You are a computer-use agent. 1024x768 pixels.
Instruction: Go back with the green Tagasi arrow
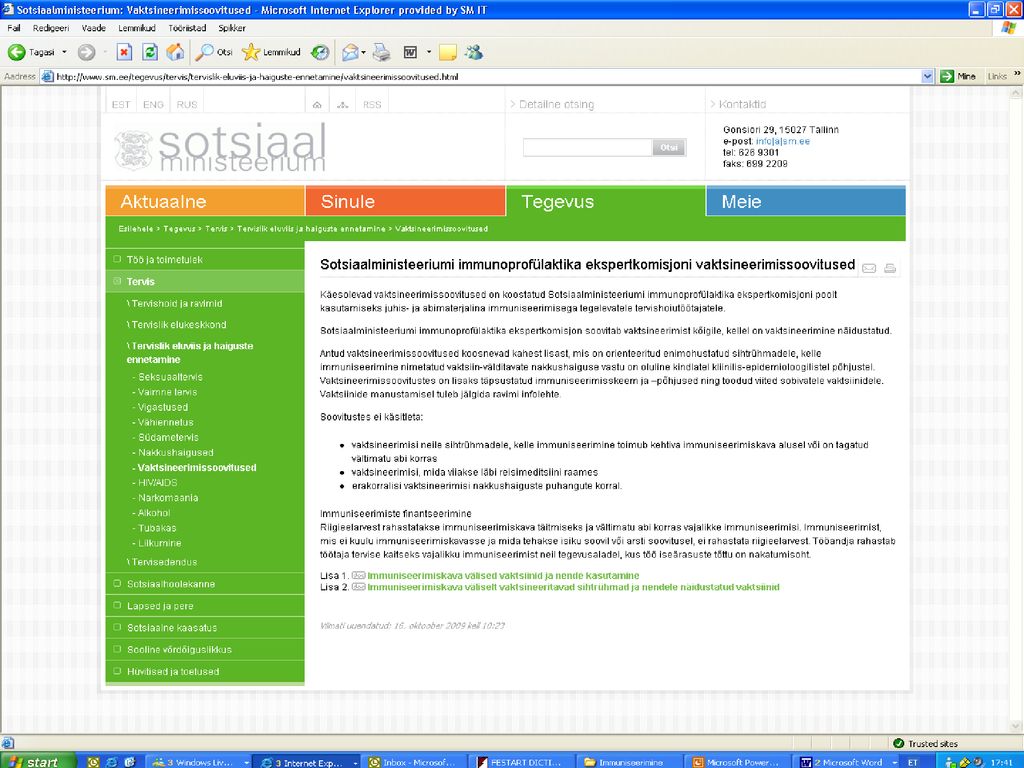coord(31,52)
